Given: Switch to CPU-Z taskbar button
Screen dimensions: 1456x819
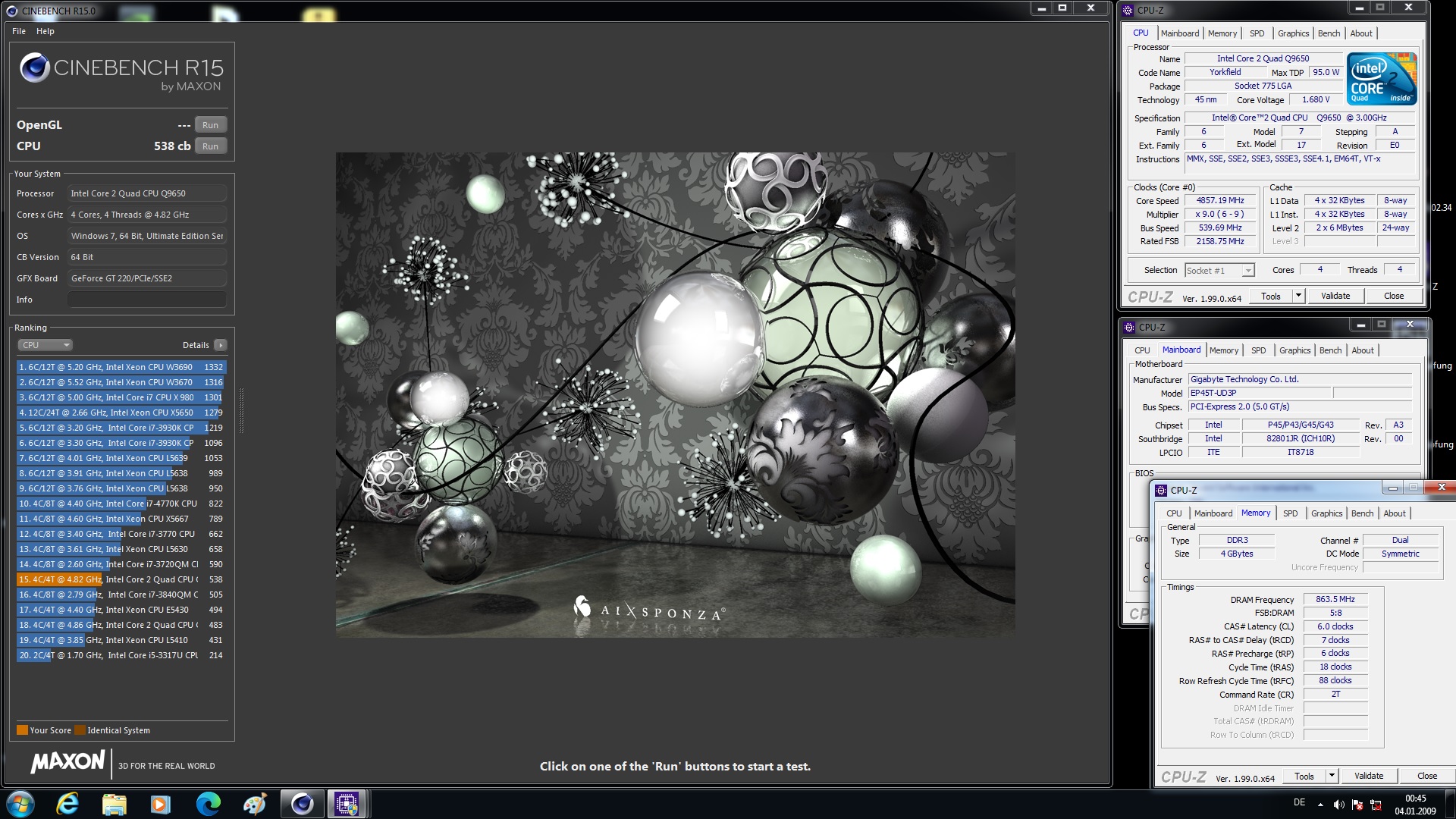Looking at the screenshot, I should [x=347, y=804].
